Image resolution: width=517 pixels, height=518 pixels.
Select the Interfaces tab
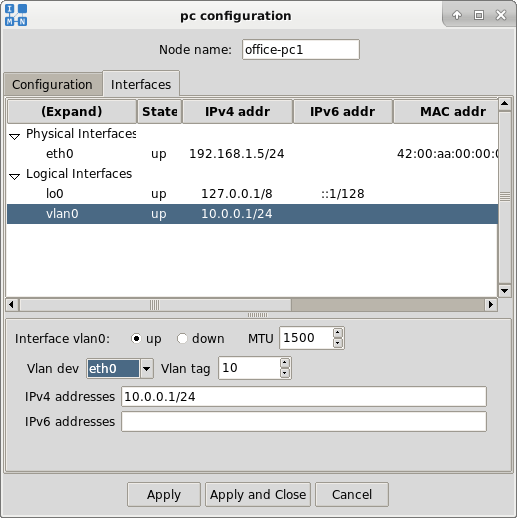click(x=141, y=84)
